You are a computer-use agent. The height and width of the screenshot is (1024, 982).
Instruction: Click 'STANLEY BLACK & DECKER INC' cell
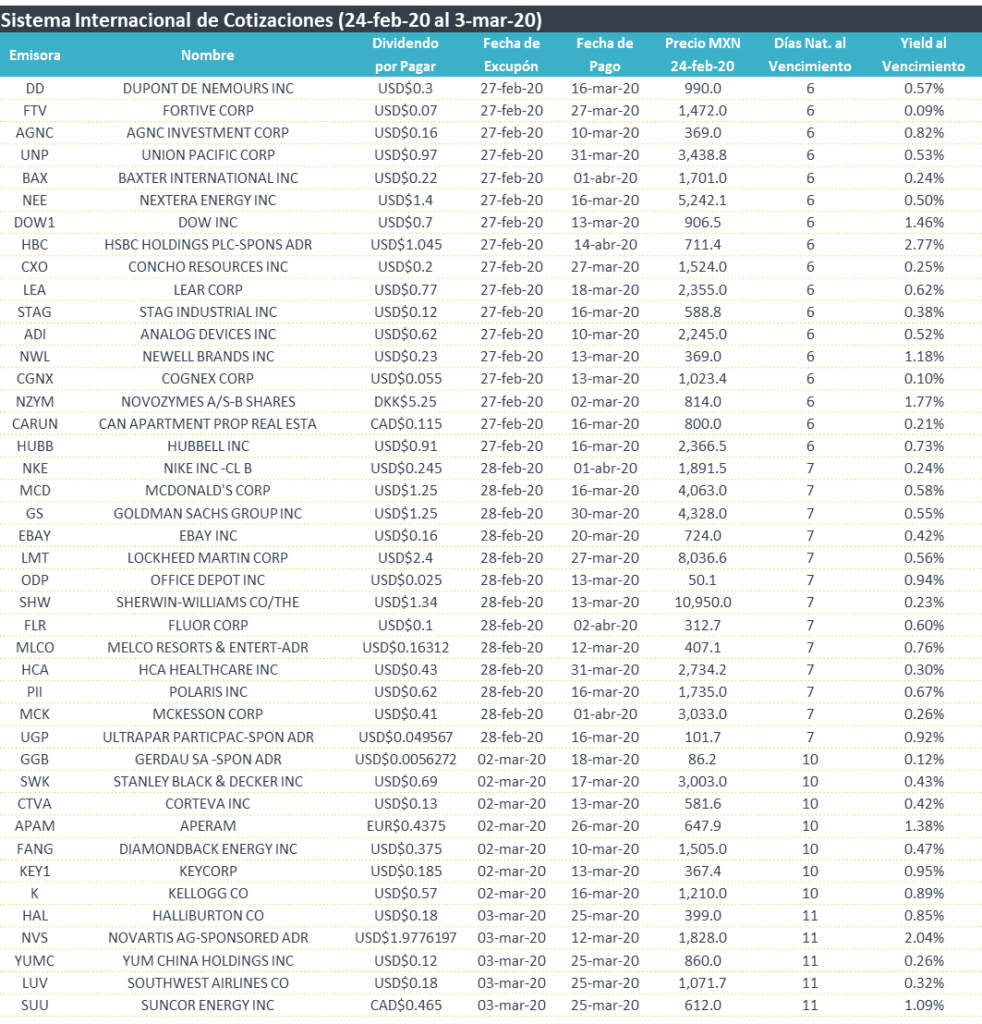point(208,781)
